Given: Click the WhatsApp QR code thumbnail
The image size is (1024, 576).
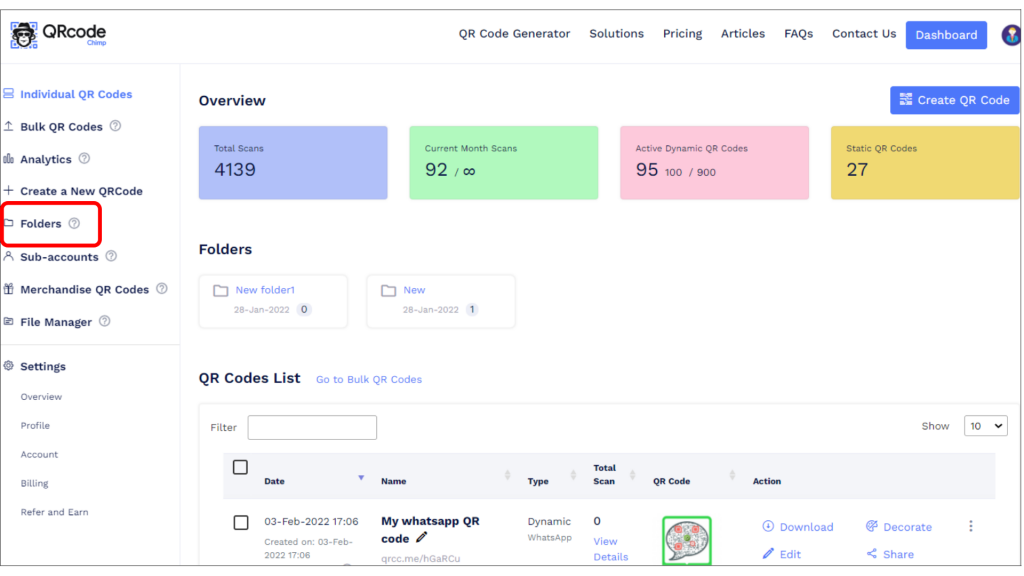Looking at the screenshot, I should 687,540.
